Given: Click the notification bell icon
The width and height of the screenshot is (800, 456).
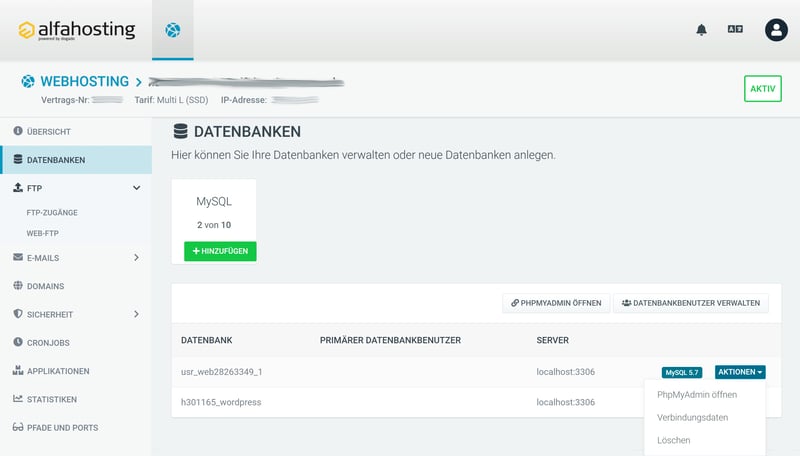Looking at the screenshot, I should pos(701,30).
